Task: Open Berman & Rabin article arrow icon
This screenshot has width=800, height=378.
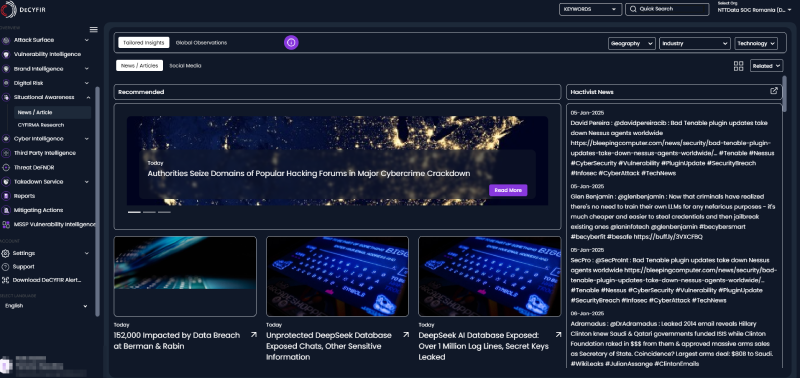Action: 254,335
